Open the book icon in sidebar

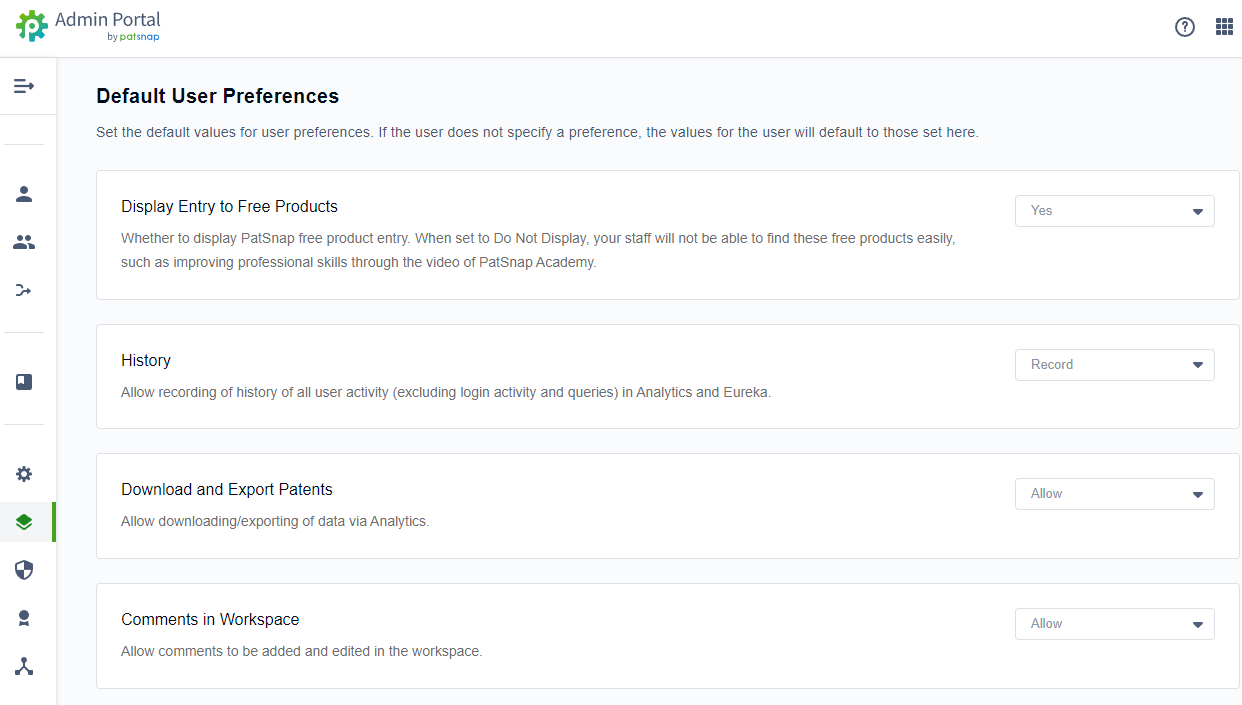pos(24,382)
